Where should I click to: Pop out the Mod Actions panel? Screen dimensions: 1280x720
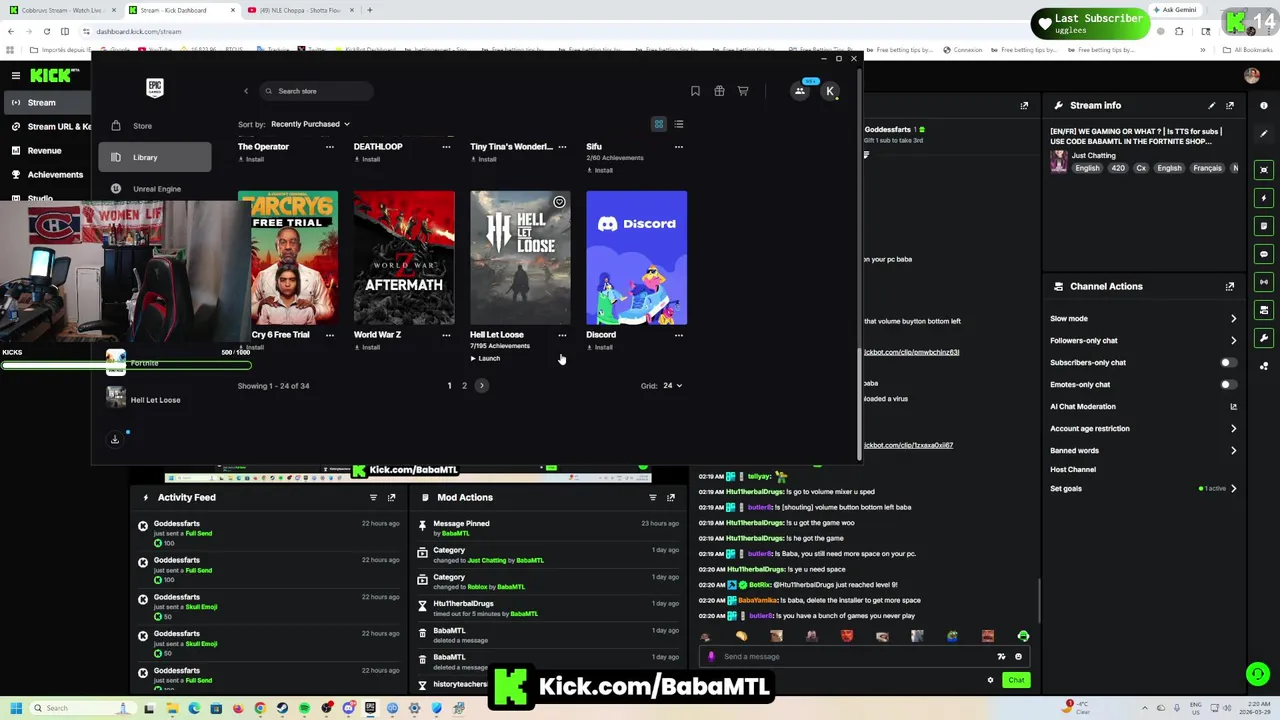[671, 497]
